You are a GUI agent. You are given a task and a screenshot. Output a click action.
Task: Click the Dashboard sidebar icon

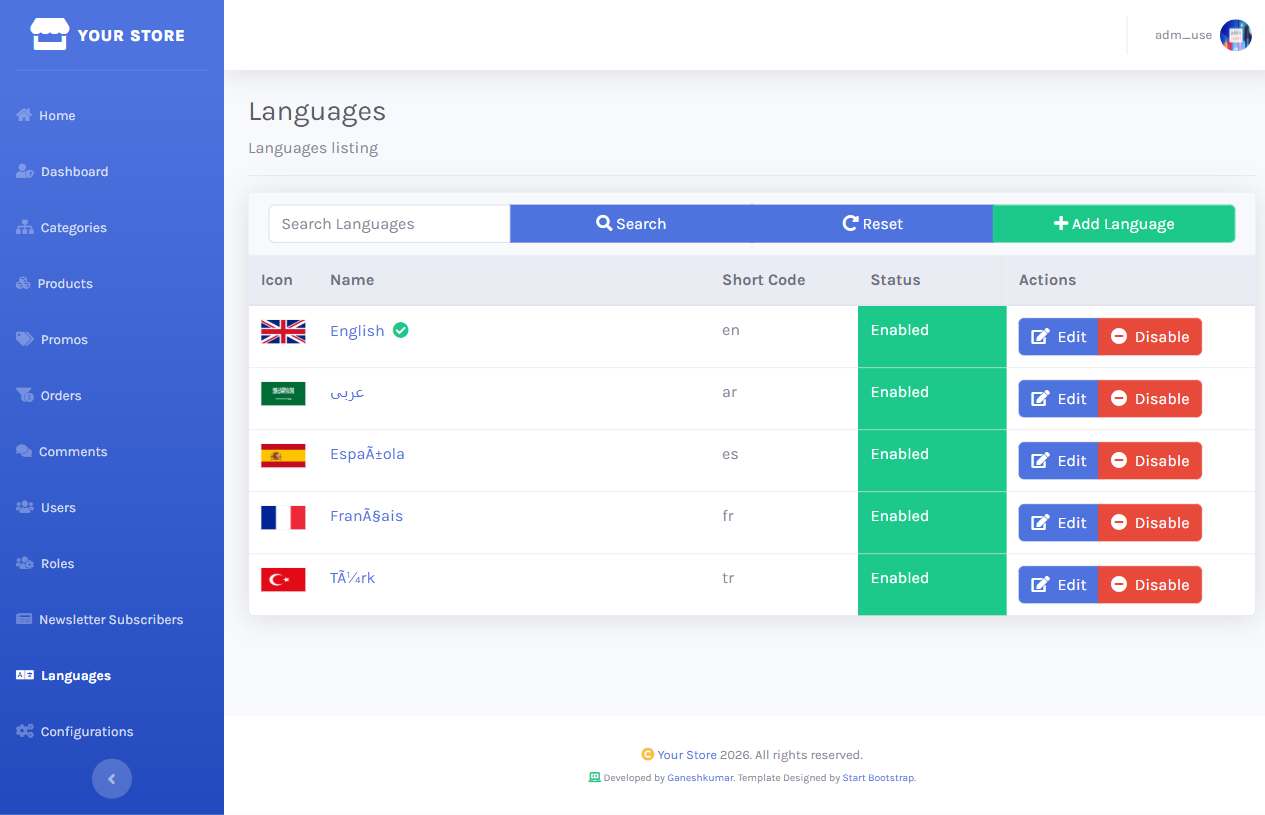point(25,171)
